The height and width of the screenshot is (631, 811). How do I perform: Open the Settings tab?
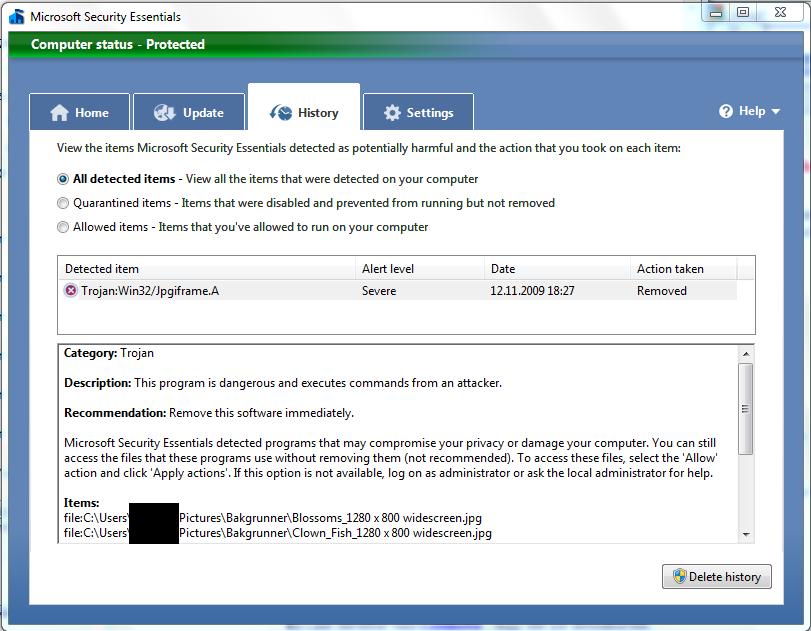coord(418,112)
